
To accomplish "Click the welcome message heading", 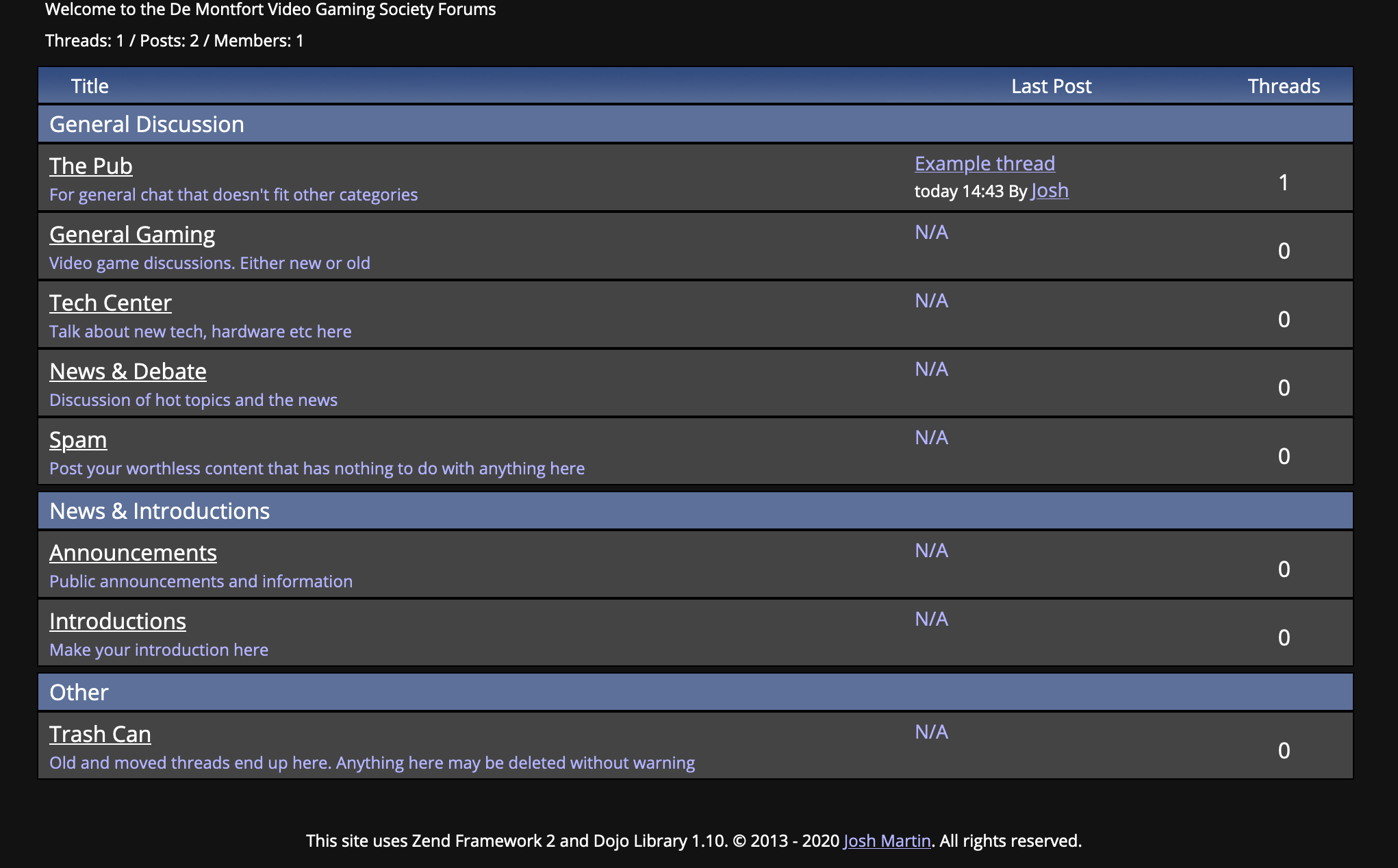I will click(270, 10).
